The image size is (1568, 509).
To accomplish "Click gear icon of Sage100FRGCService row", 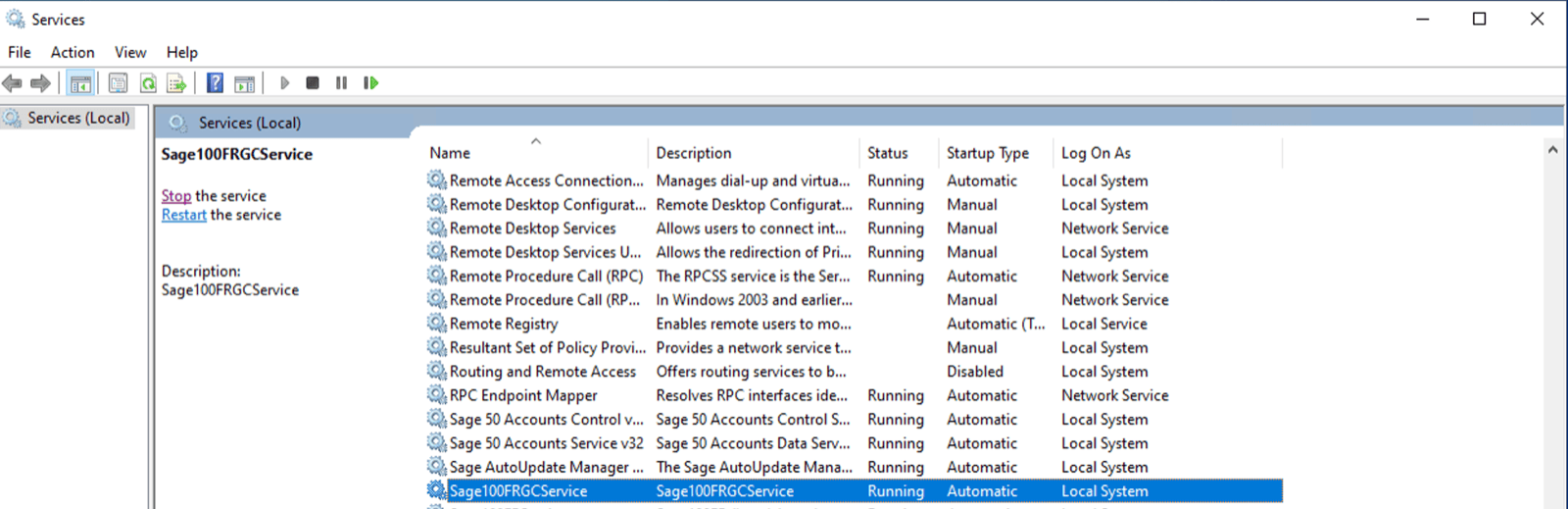I will pos(436,490).
